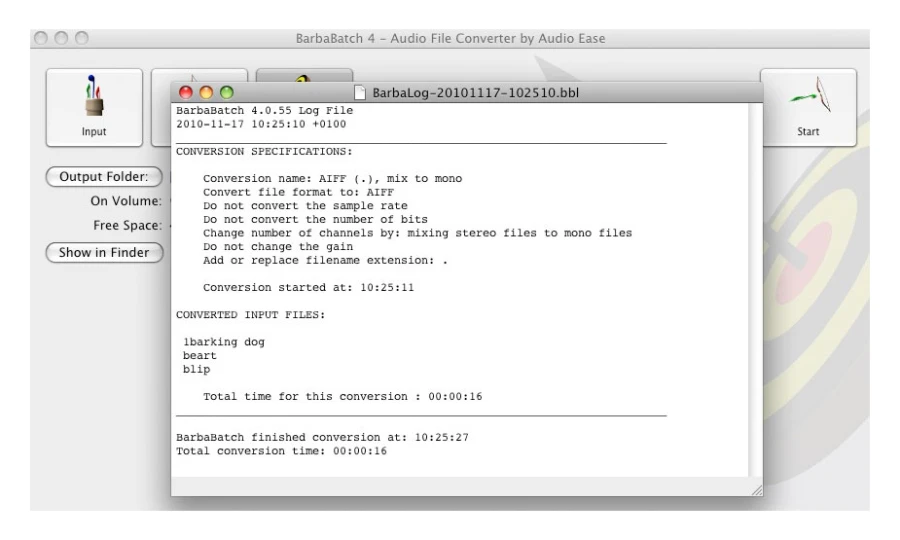Zoom the BarbaLog window with green button
The image size is (900, 540).
(x=227, y=92)
